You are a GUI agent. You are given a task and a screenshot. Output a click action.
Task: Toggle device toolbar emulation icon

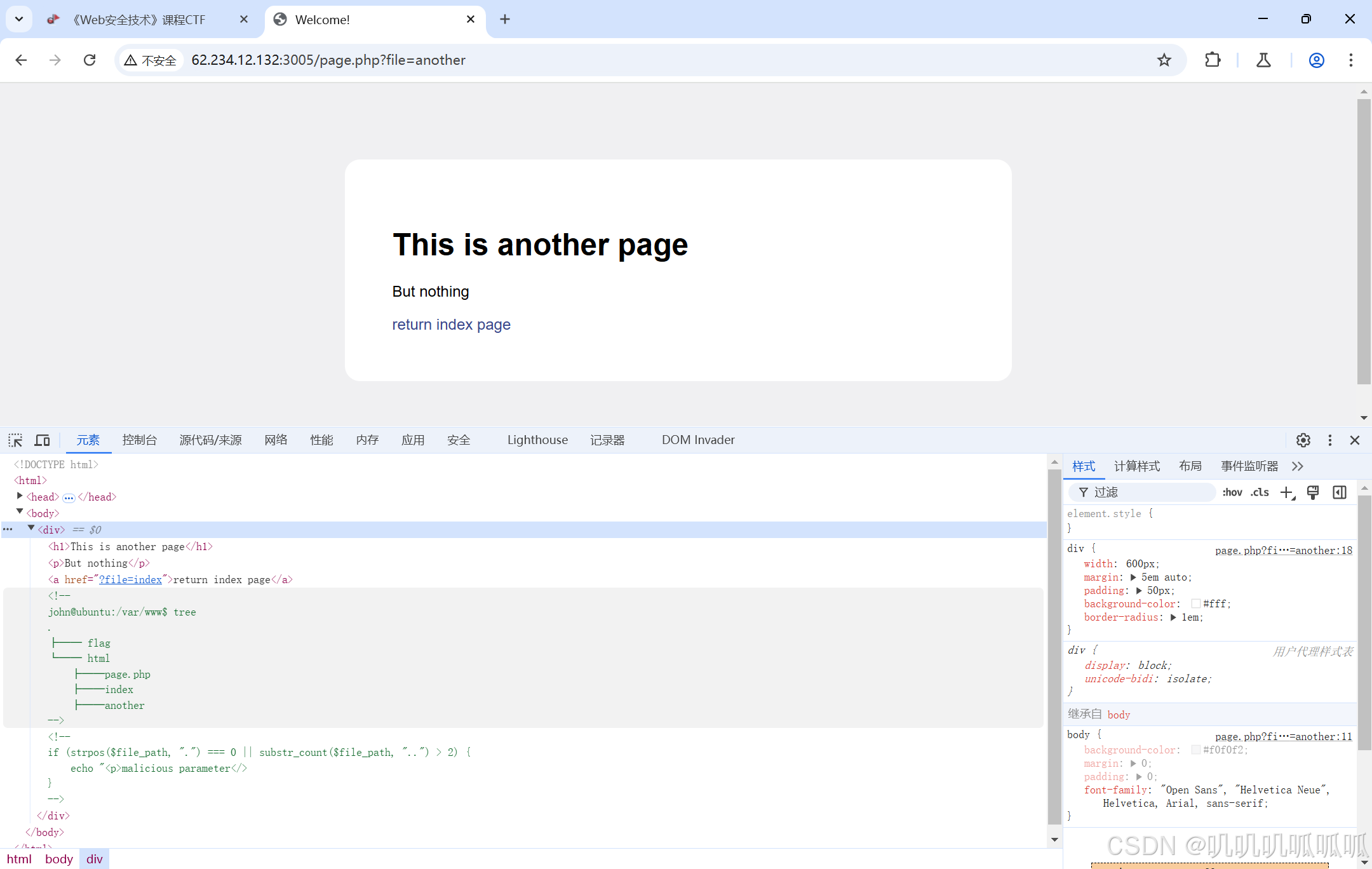[x=42, y=440]
